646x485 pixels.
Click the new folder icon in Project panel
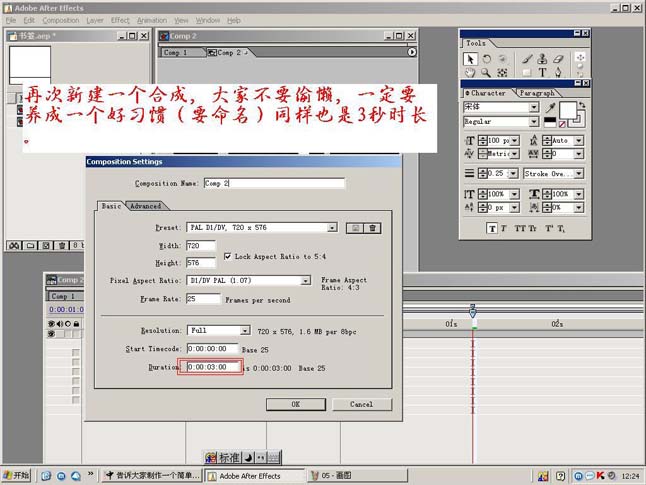point(30,246)
